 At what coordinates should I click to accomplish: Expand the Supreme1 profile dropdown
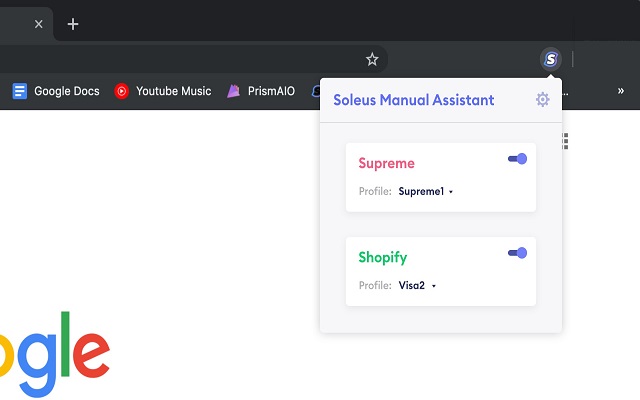(426, 191)
